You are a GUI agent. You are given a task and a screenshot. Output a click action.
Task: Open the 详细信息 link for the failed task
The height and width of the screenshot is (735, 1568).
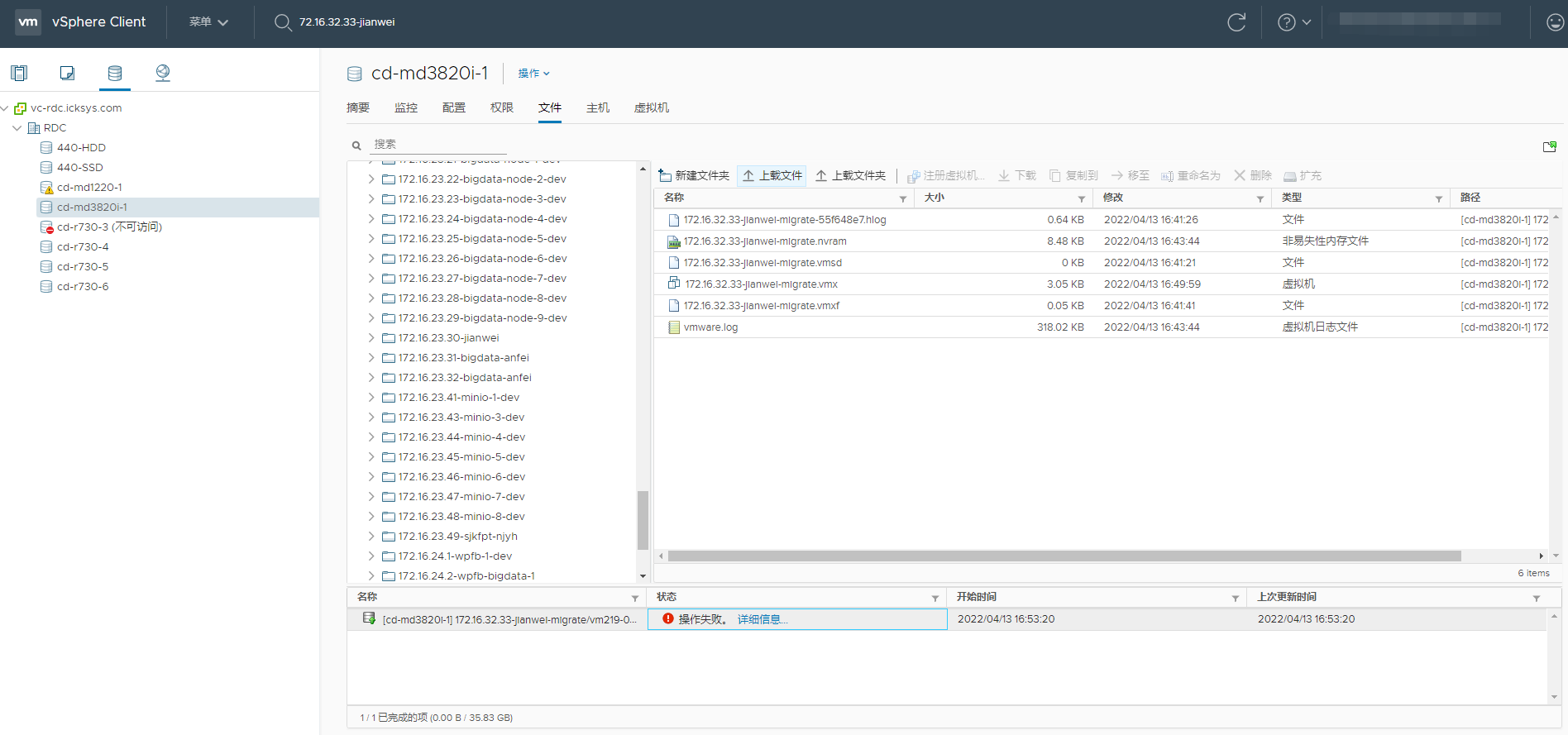click(x=762, y=619)
